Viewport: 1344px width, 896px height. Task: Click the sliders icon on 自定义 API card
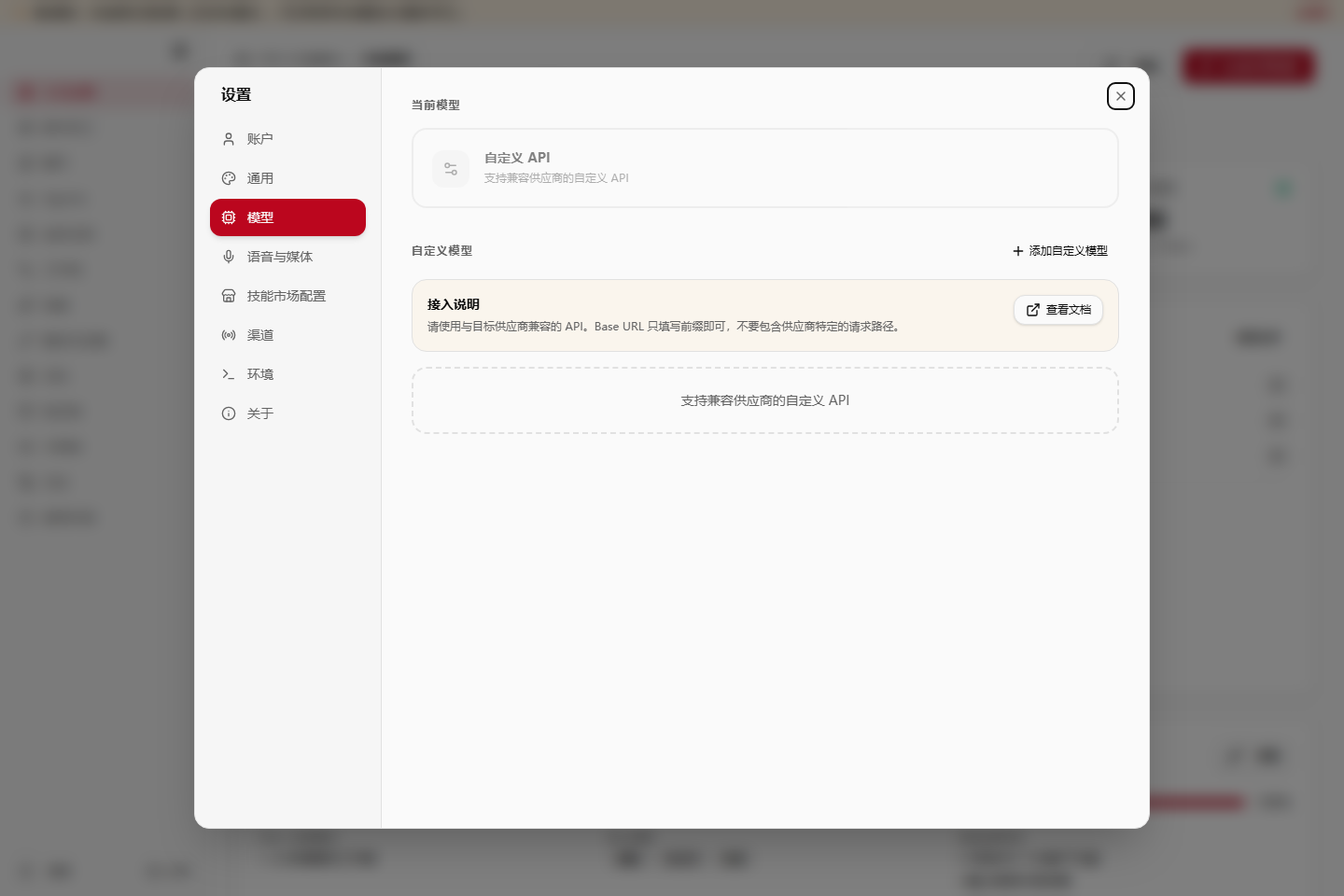451,169
